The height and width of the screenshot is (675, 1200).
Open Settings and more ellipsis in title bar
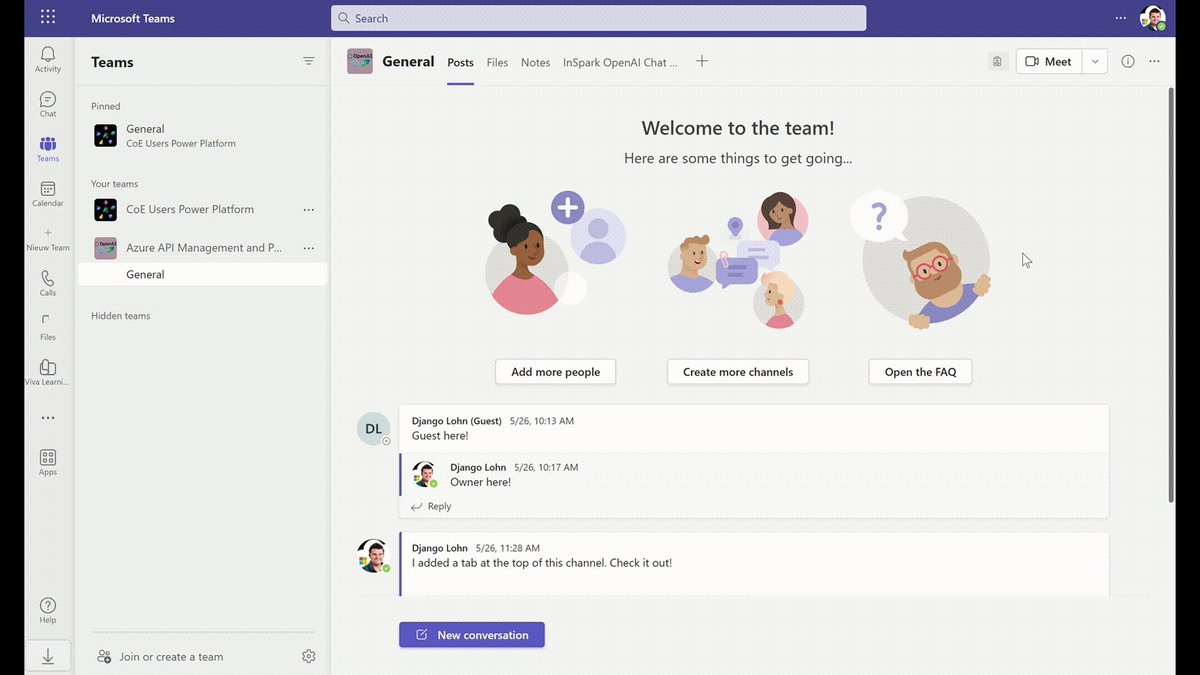pos(1120,18)
